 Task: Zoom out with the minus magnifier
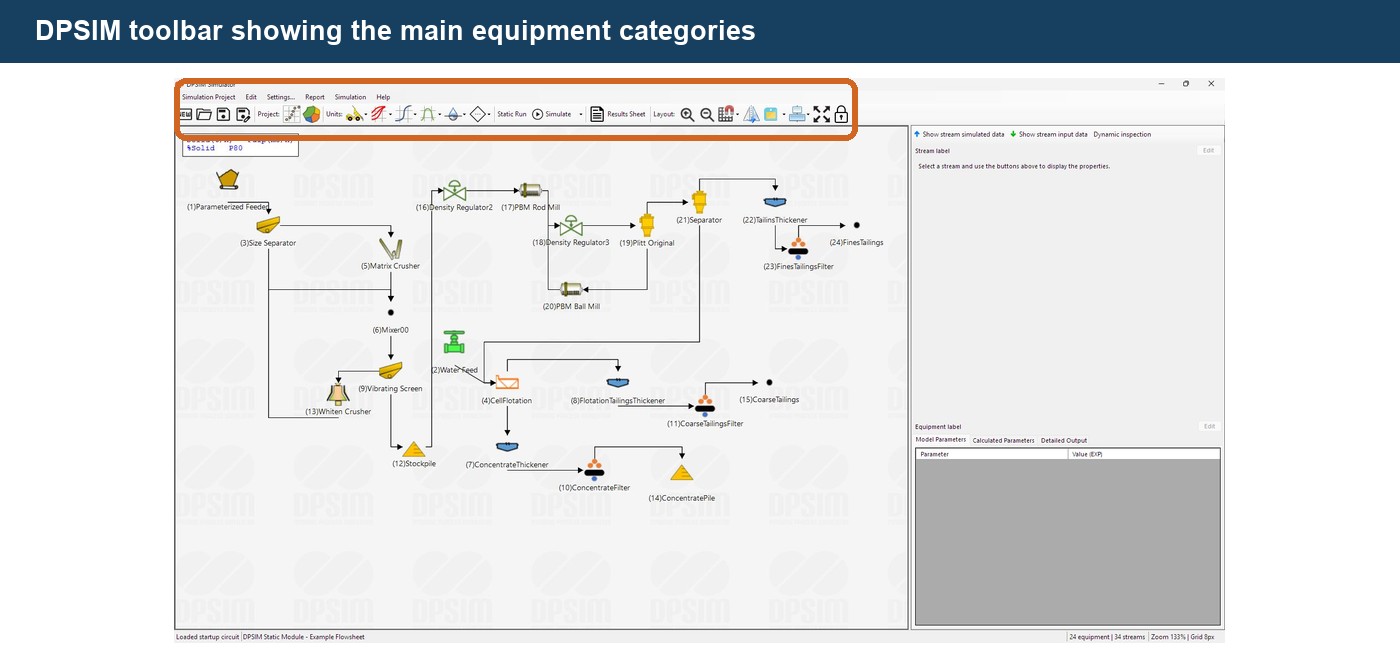pyautogui.click(x=707, y=114)
